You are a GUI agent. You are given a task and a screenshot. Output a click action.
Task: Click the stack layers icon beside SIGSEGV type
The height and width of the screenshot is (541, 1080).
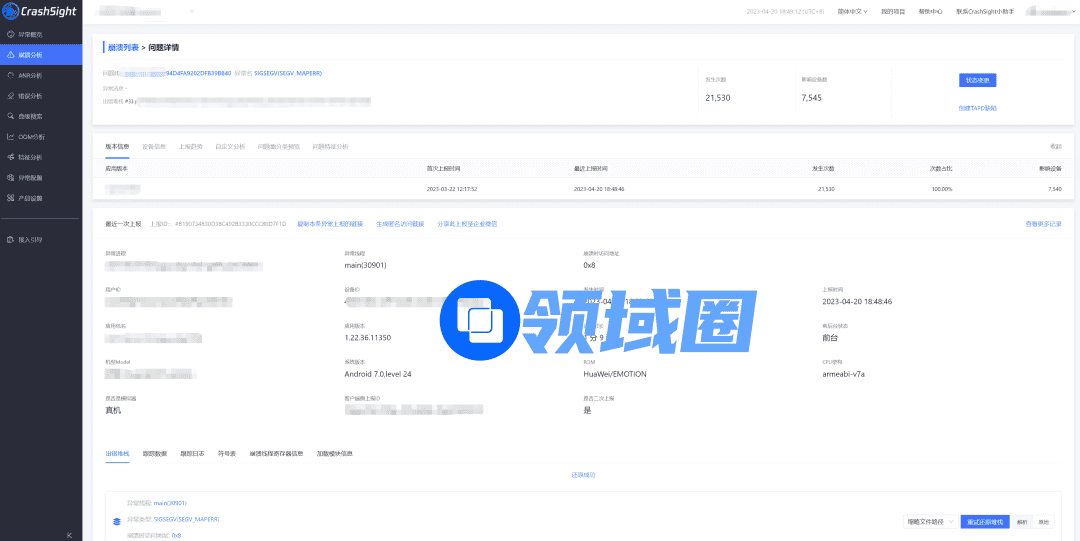point(117,521)
